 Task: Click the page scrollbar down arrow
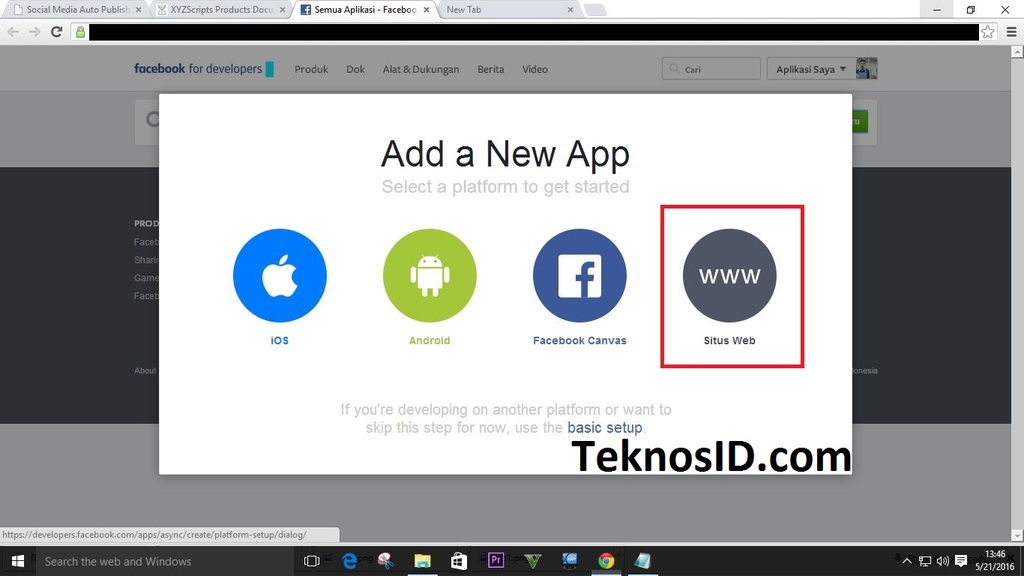click(1017, 536)
